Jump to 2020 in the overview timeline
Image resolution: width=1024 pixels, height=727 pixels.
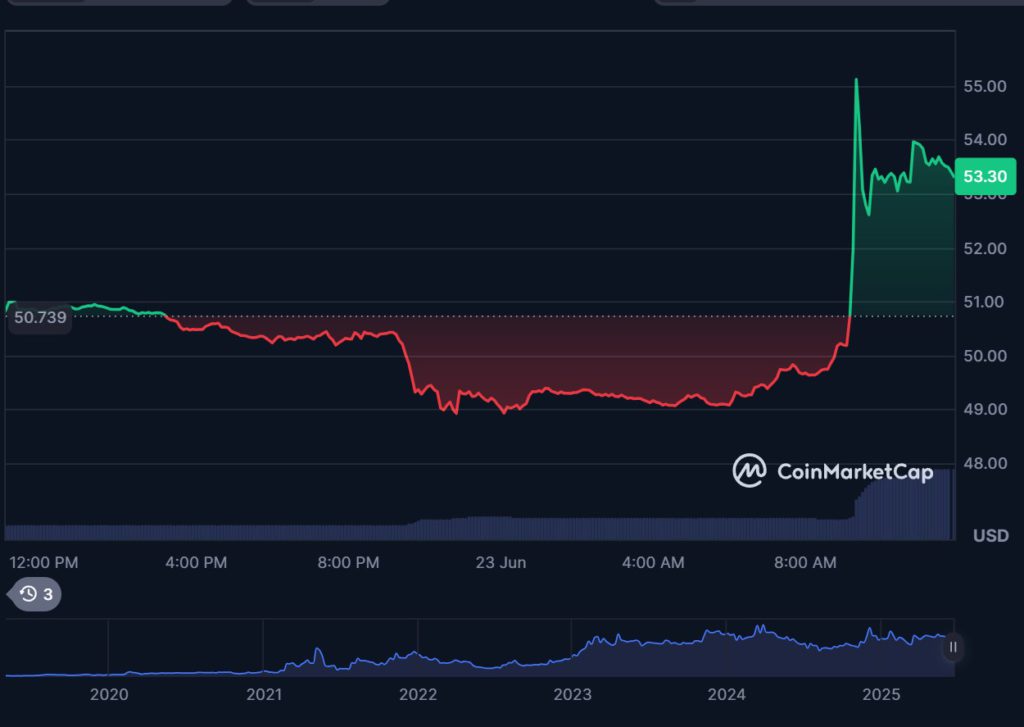[x=109, y=695]
